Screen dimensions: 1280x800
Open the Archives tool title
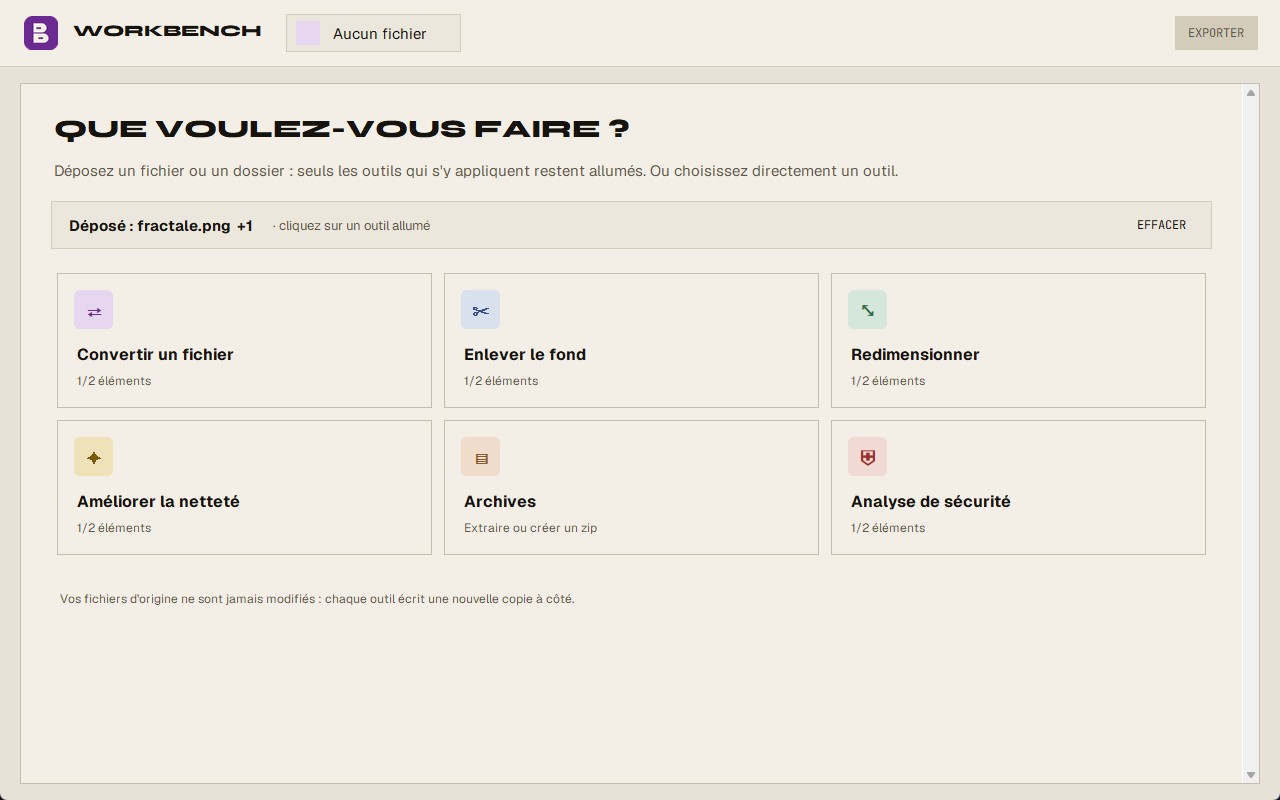pos(500,502)
